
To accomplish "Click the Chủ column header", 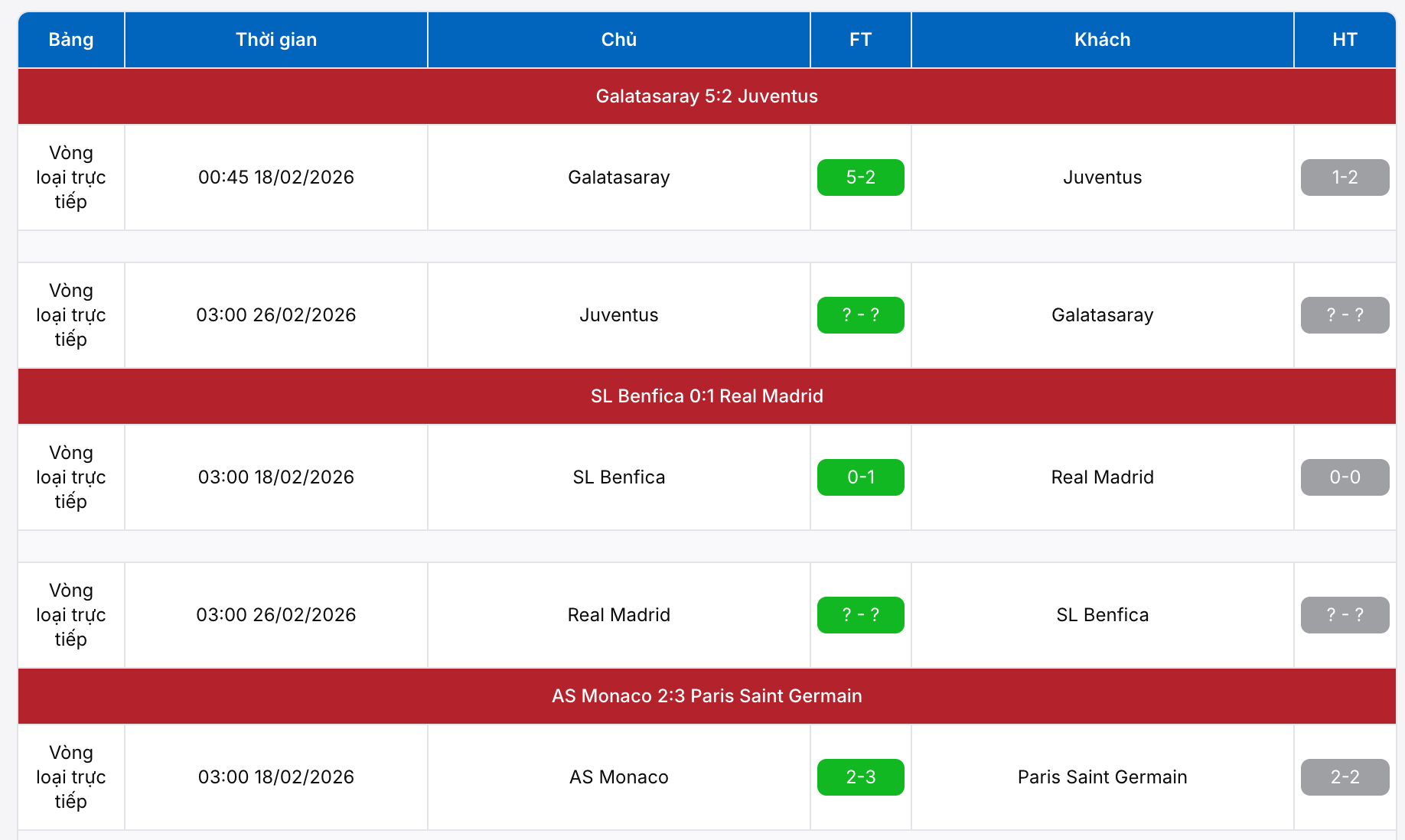I will pos(618,40).
